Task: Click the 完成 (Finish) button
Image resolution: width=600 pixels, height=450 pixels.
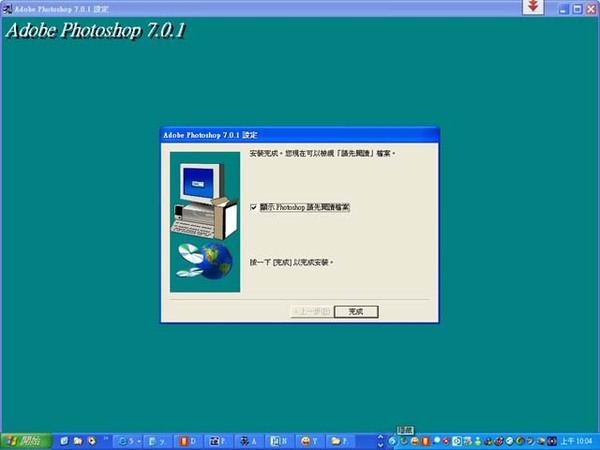Action: (x=356, y=311)
